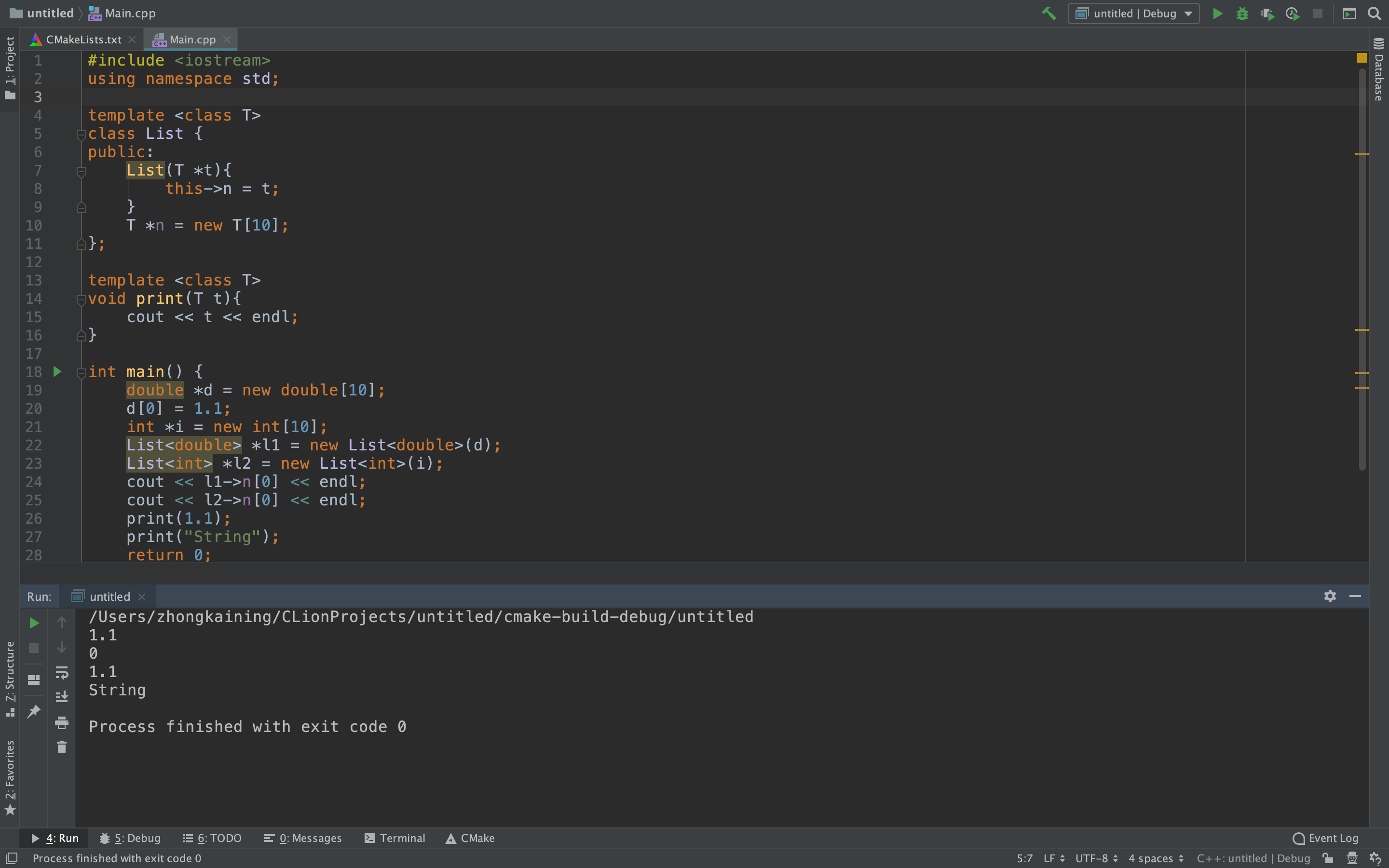This screenshot has height=868, width=1389.
Task: Open the untitled | Debug configuration dropdown
Action: tap(1133, 13)
